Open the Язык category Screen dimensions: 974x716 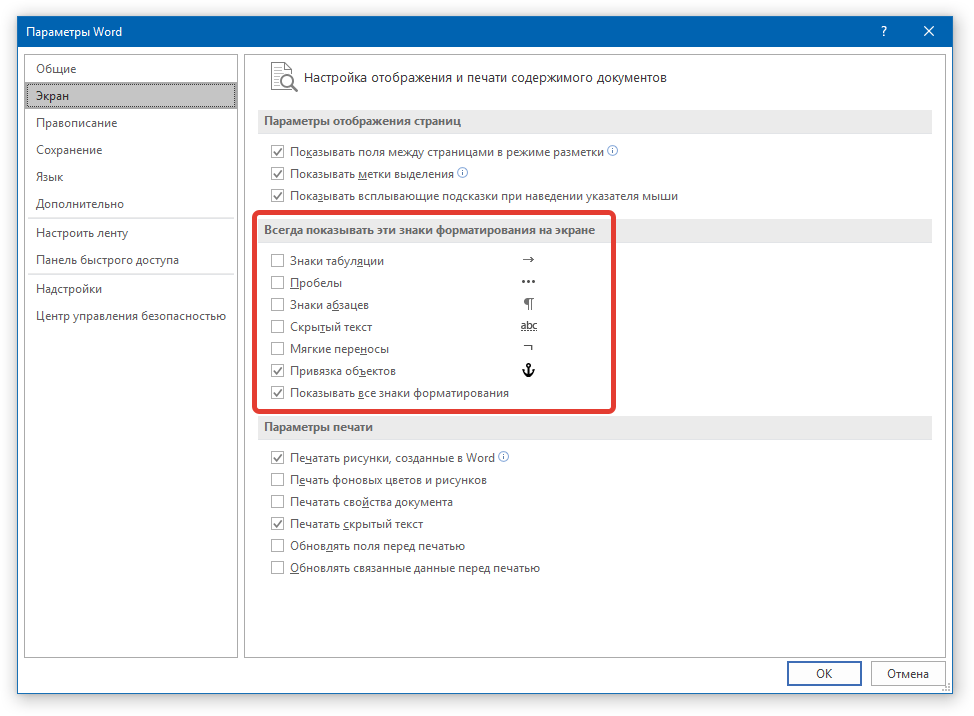click(x=131, y=177)
